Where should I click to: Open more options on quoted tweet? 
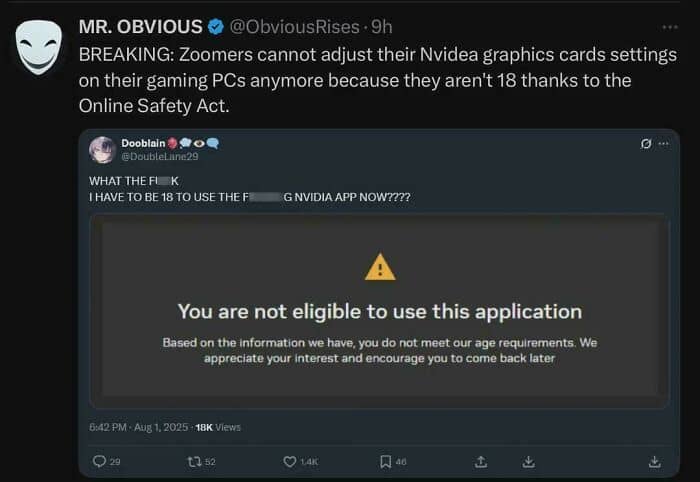click(663, 144)
